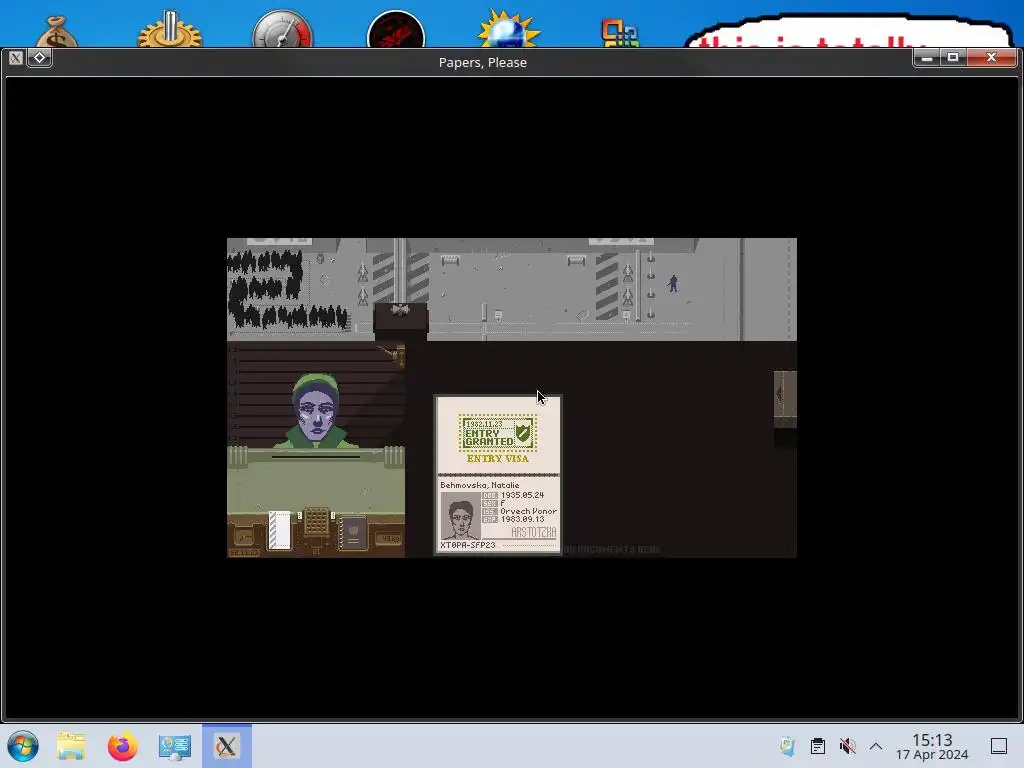Screen dimensions: 1024x768
Task: Open the clock showing 15:13
Action: (932, 746)
